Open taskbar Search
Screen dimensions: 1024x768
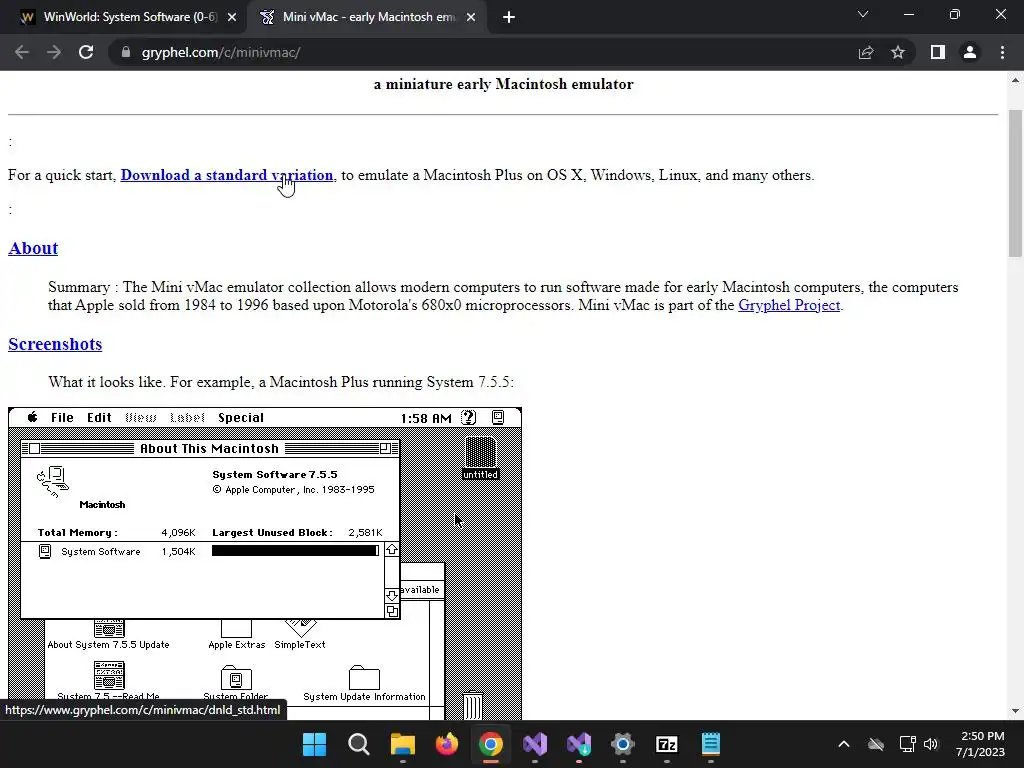point(359,744)
